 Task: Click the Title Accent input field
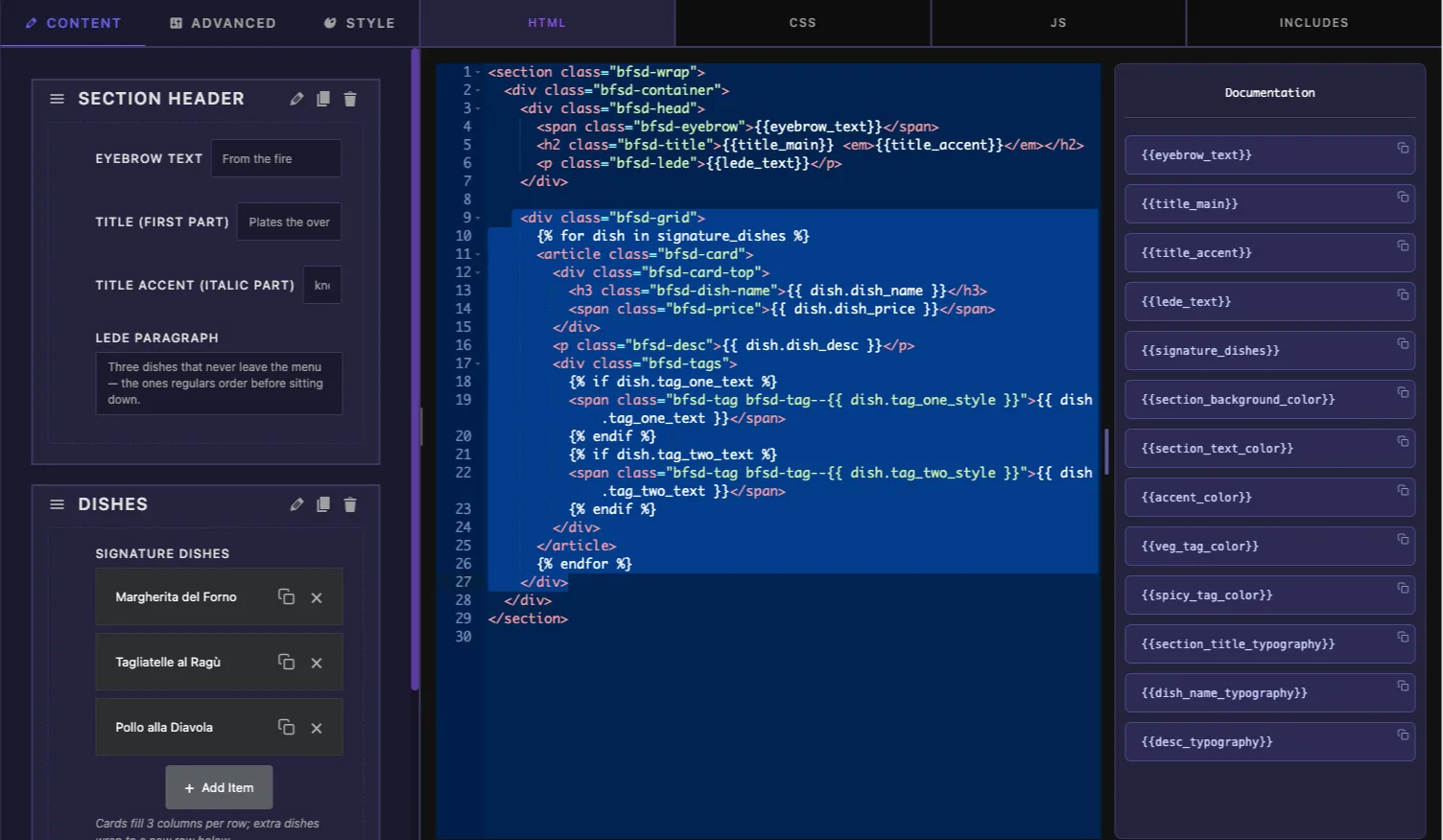point(322,285)
